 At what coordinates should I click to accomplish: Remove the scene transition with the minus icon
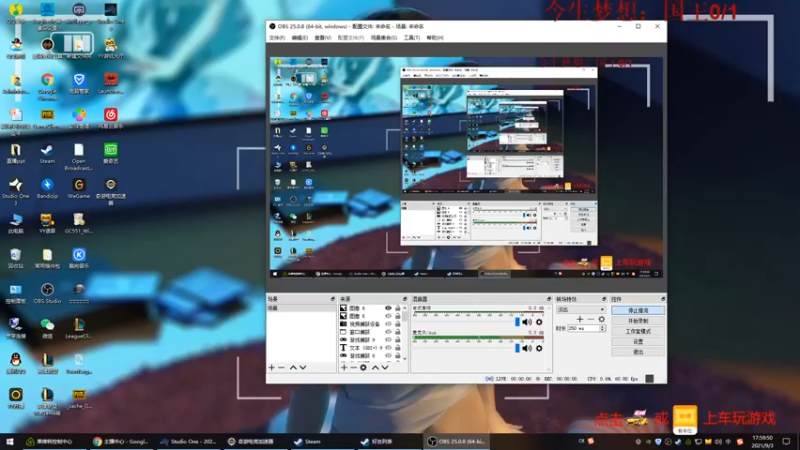591,319
